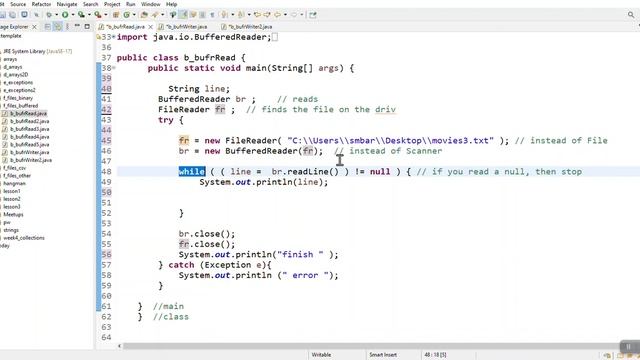Select b_bufrRead4.java in Package Explorer
Viewport: 640px width, 360px height.
point(29,137)
